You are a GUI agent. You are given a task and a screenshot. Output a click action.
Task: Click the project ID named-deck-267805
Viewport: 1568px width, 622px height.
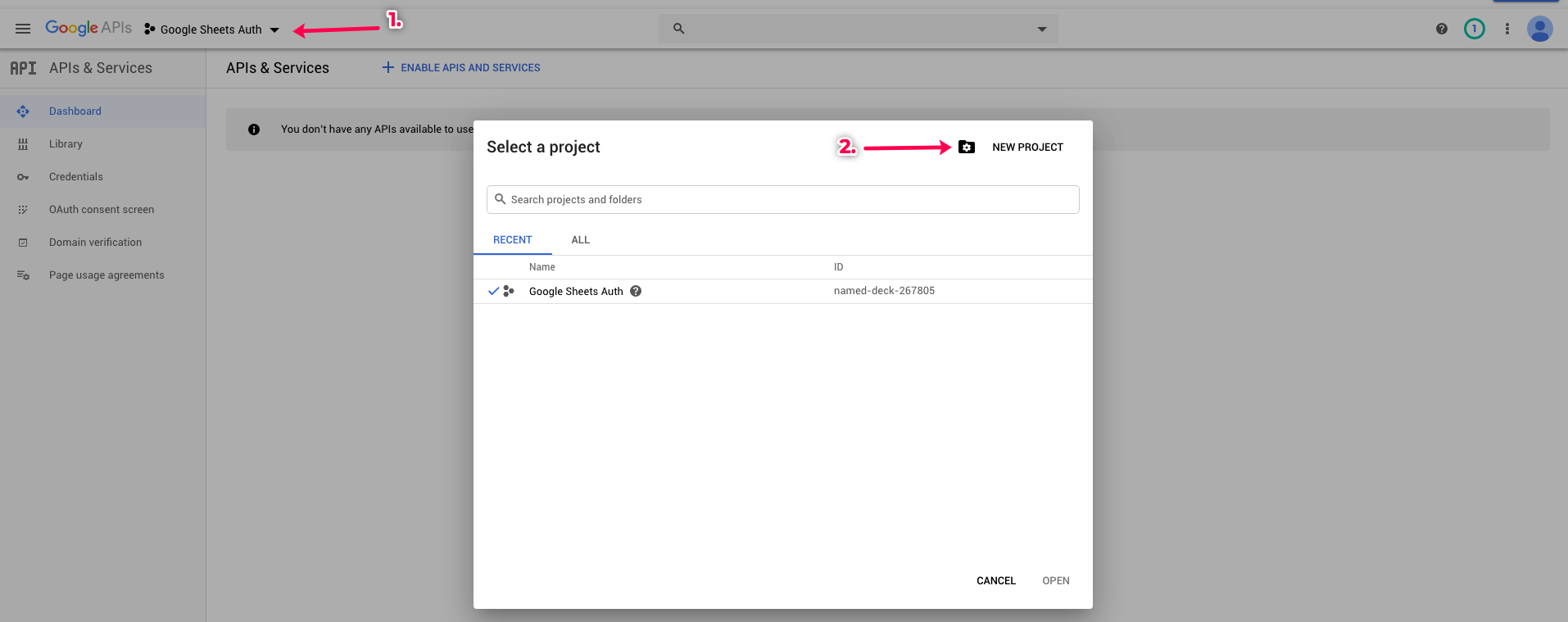[x=885, y=291]
